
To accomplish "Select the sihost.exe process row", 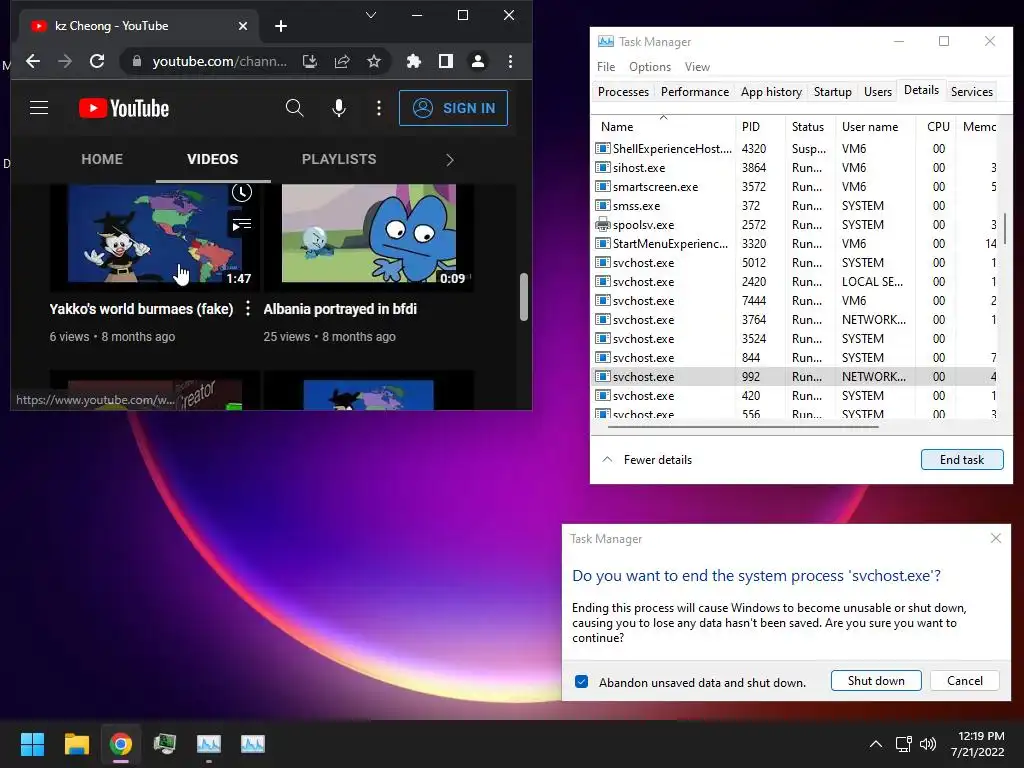I will click(795, 168).
